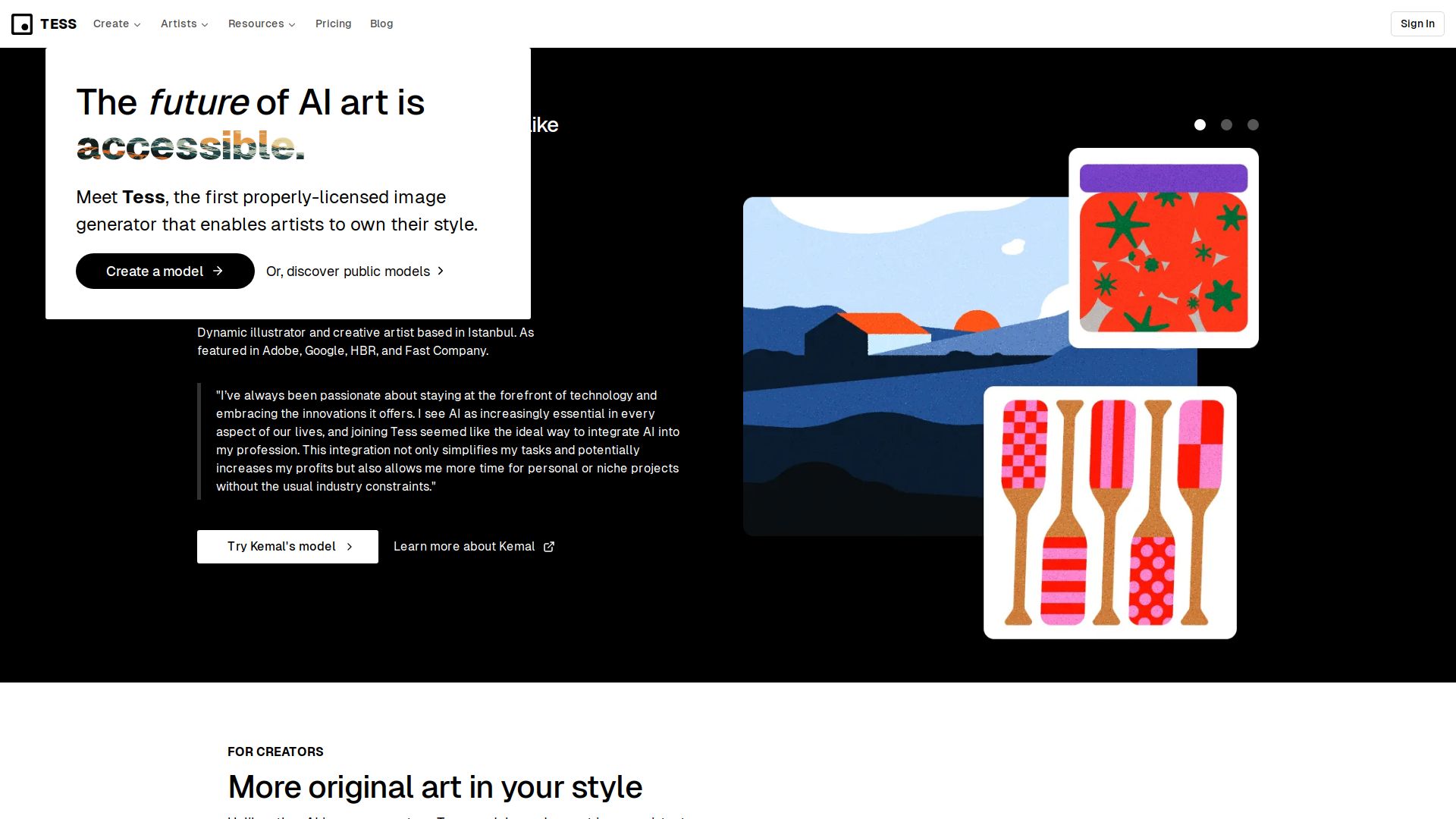Click the TESS wordmark text
Screen dimensions: 1456x819
point(58,24)
